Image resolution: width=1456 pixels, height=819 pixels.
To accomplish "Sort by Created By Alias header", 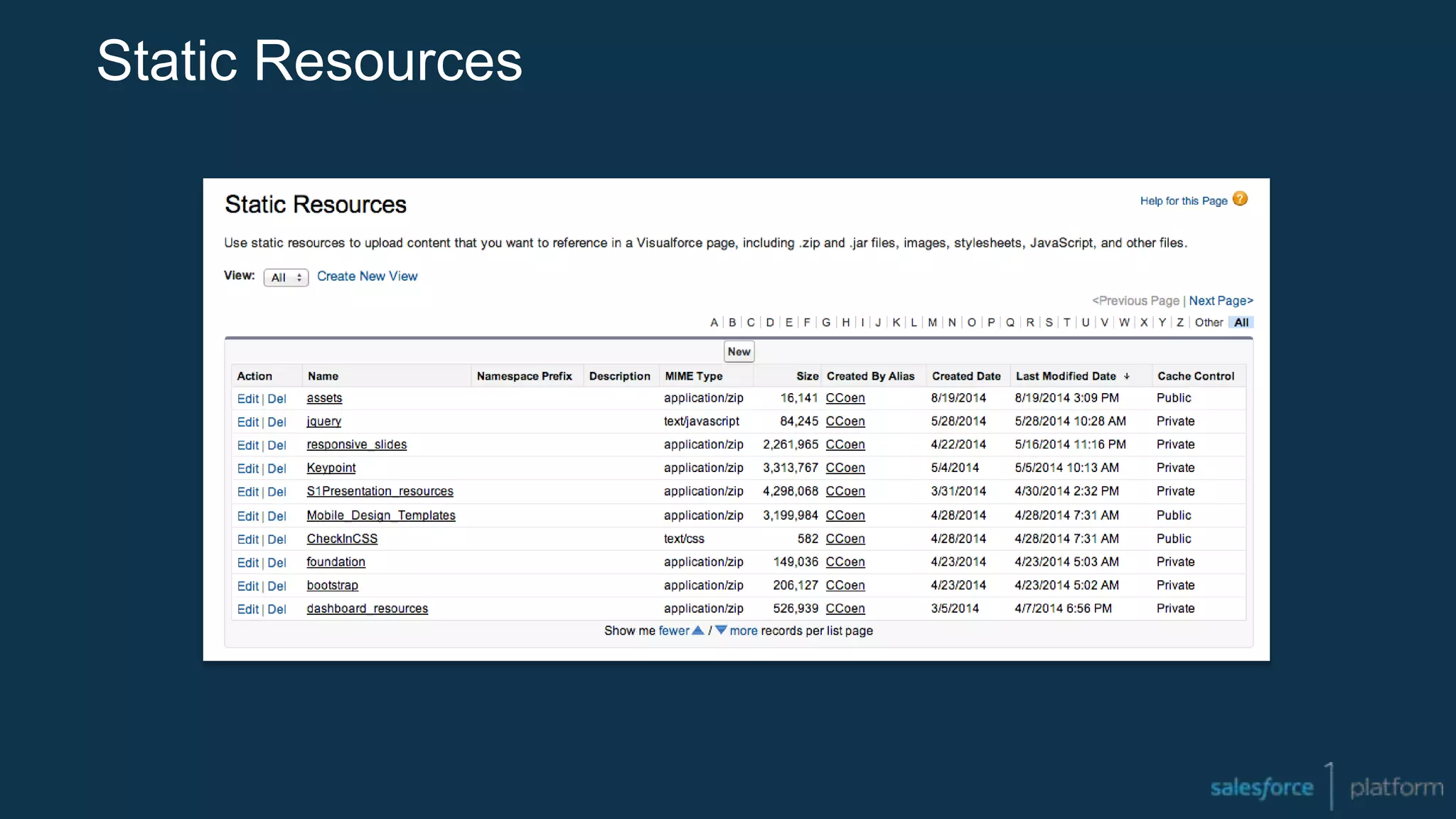I will (x=870, y=376).
